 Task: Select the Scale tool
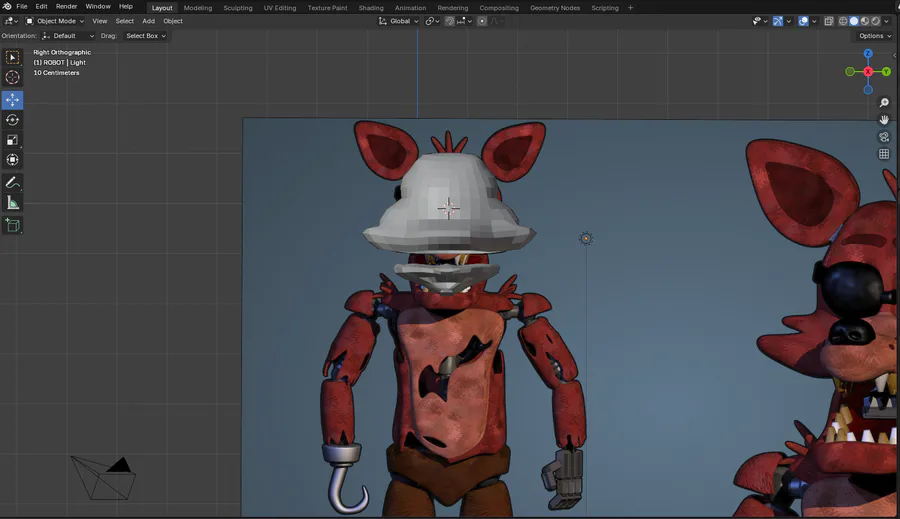(12, 140)
